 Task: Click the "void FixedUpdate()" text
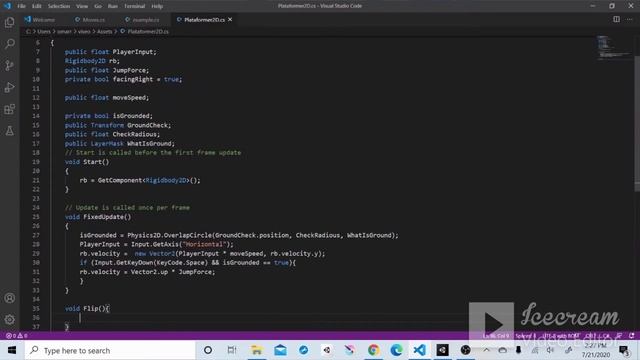click(x=98, y=217)
